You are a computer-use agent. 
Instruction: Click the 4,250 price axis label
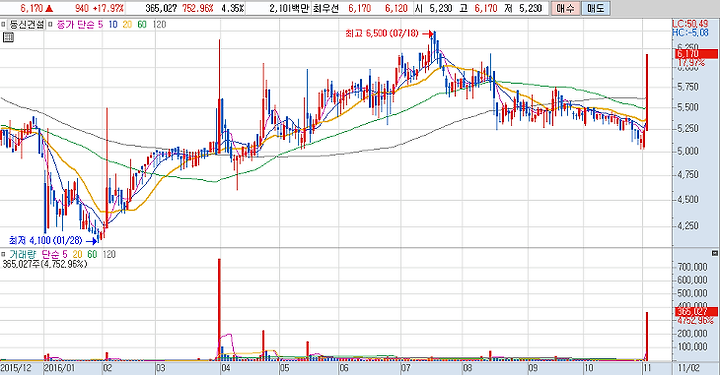coord(688,225)
